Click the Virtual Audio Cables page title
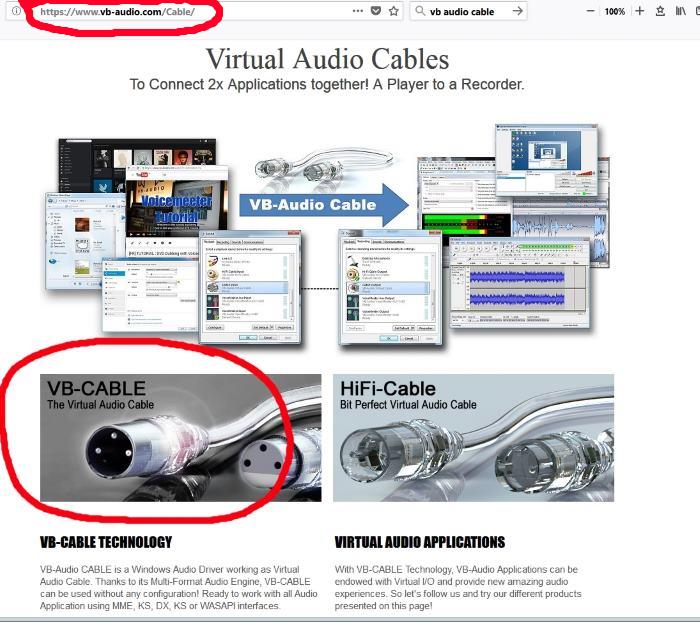 pyautogui.click(x=327, y=59)
